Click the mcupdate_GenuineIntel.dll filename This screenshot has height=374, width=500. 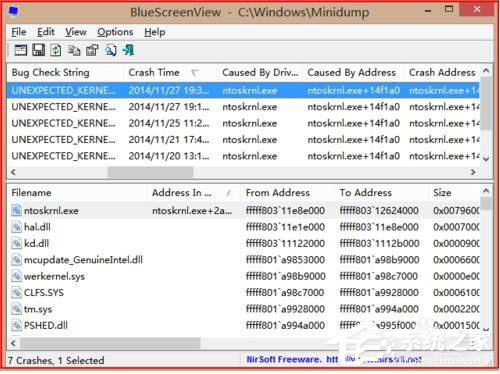click(83, 260)
